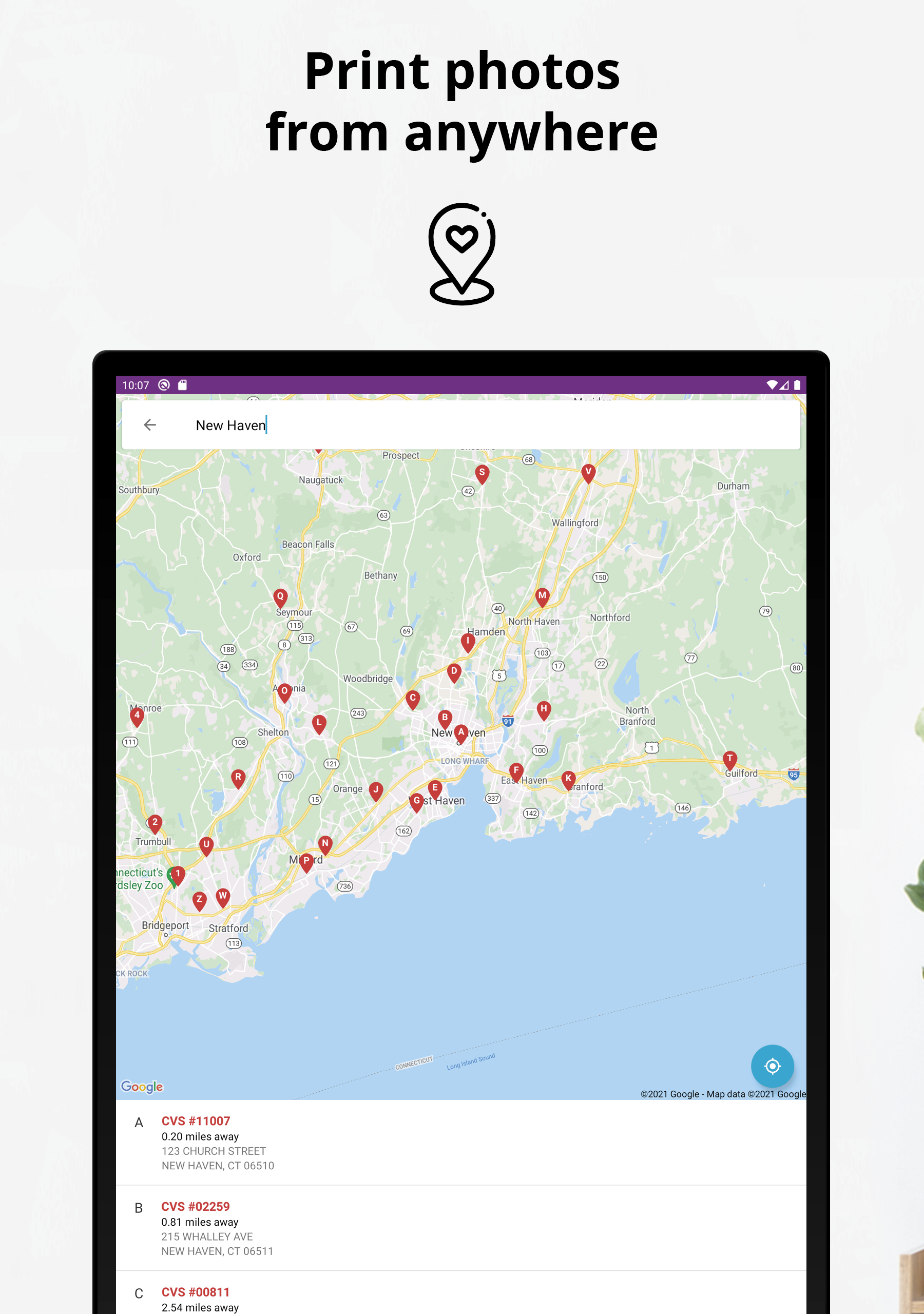
Task: Tap the Oxford label on map
Action: tap(247, 557)
